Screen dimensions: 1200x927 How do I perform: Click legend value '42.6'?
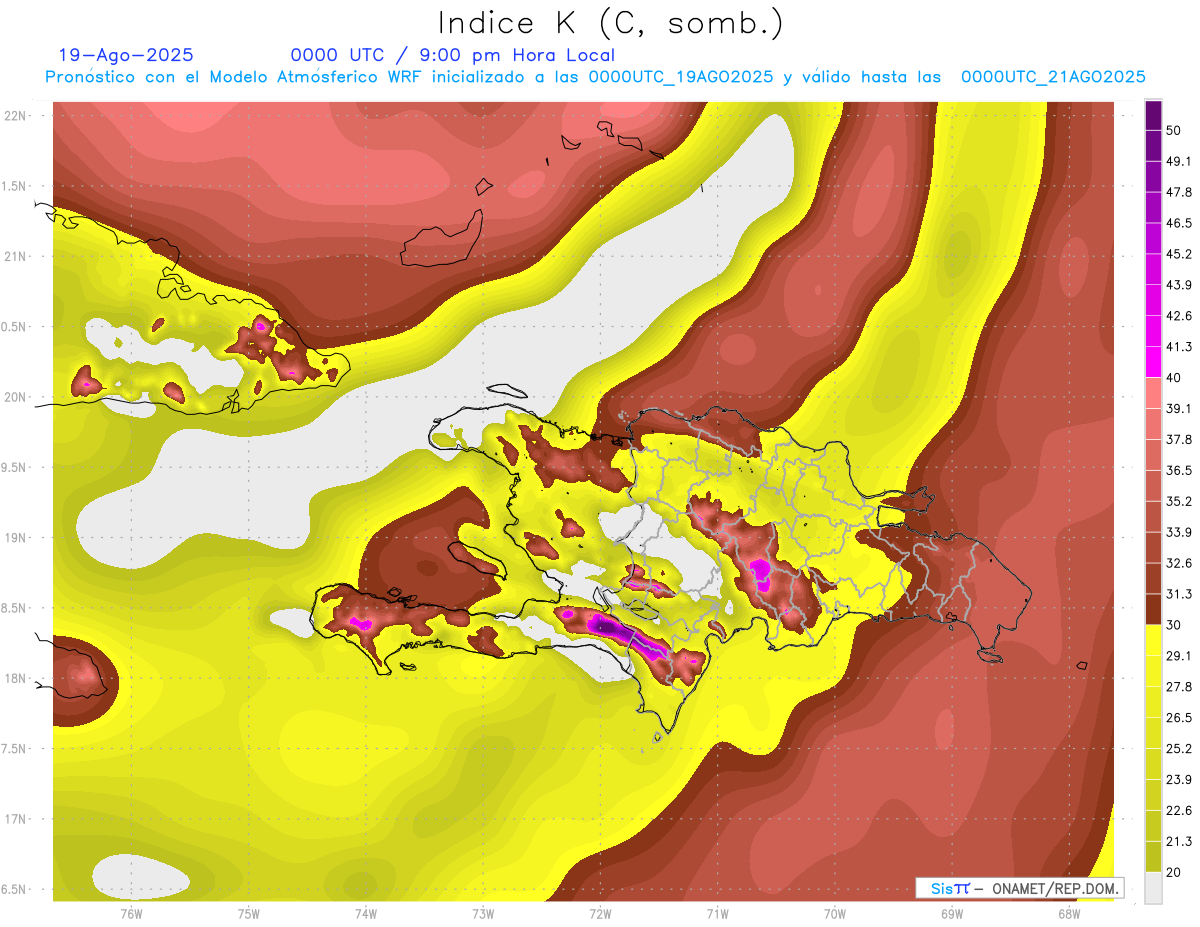point(1179,316)
